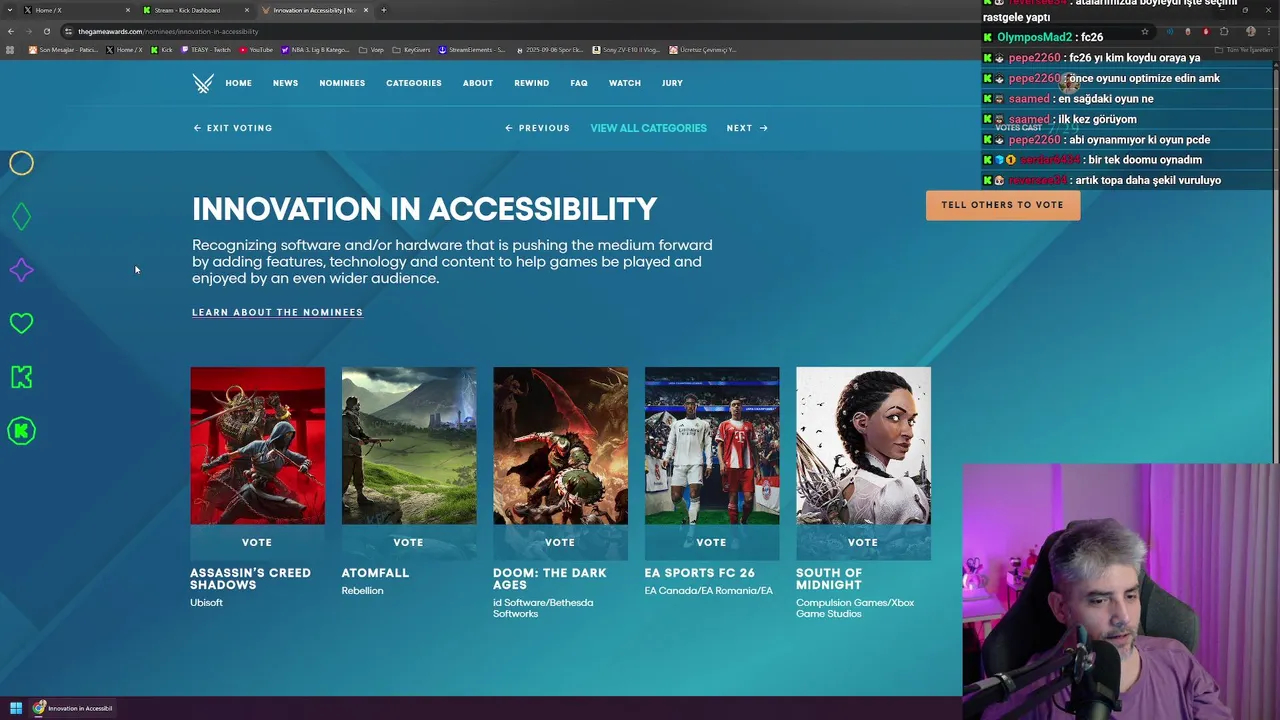Click the site info icon in address bar

point(68,31)
